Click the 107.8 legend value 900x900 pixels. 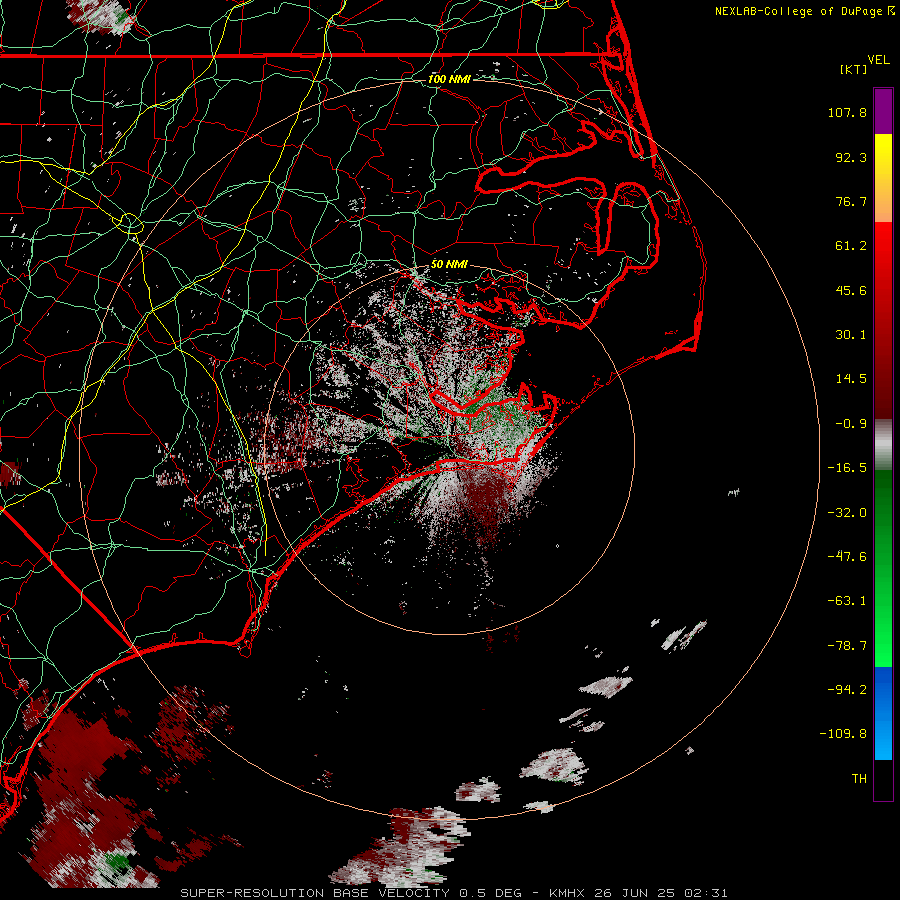[847, 112]
